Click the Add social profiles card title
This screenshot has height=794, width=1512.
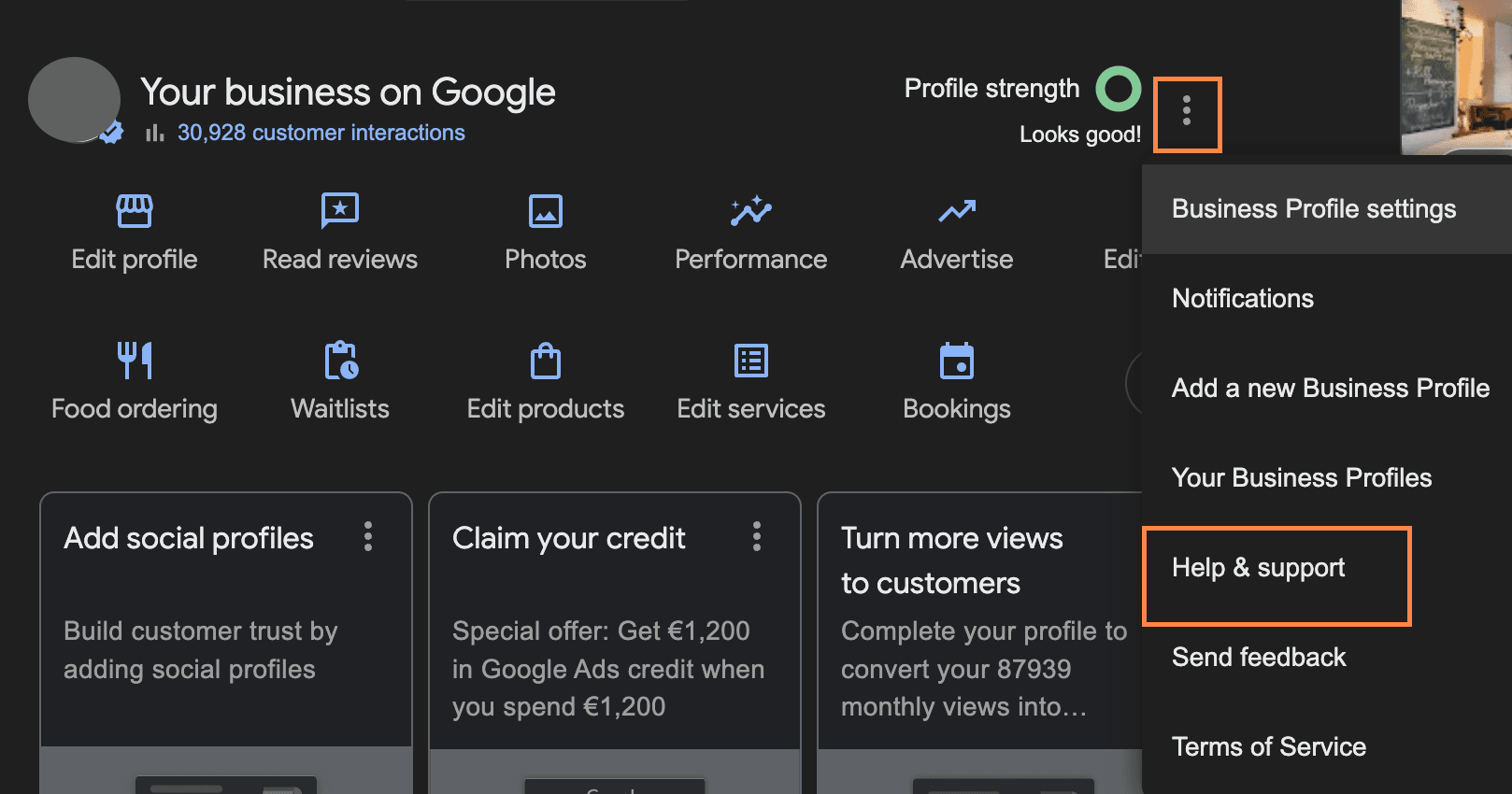coord(189,539)
